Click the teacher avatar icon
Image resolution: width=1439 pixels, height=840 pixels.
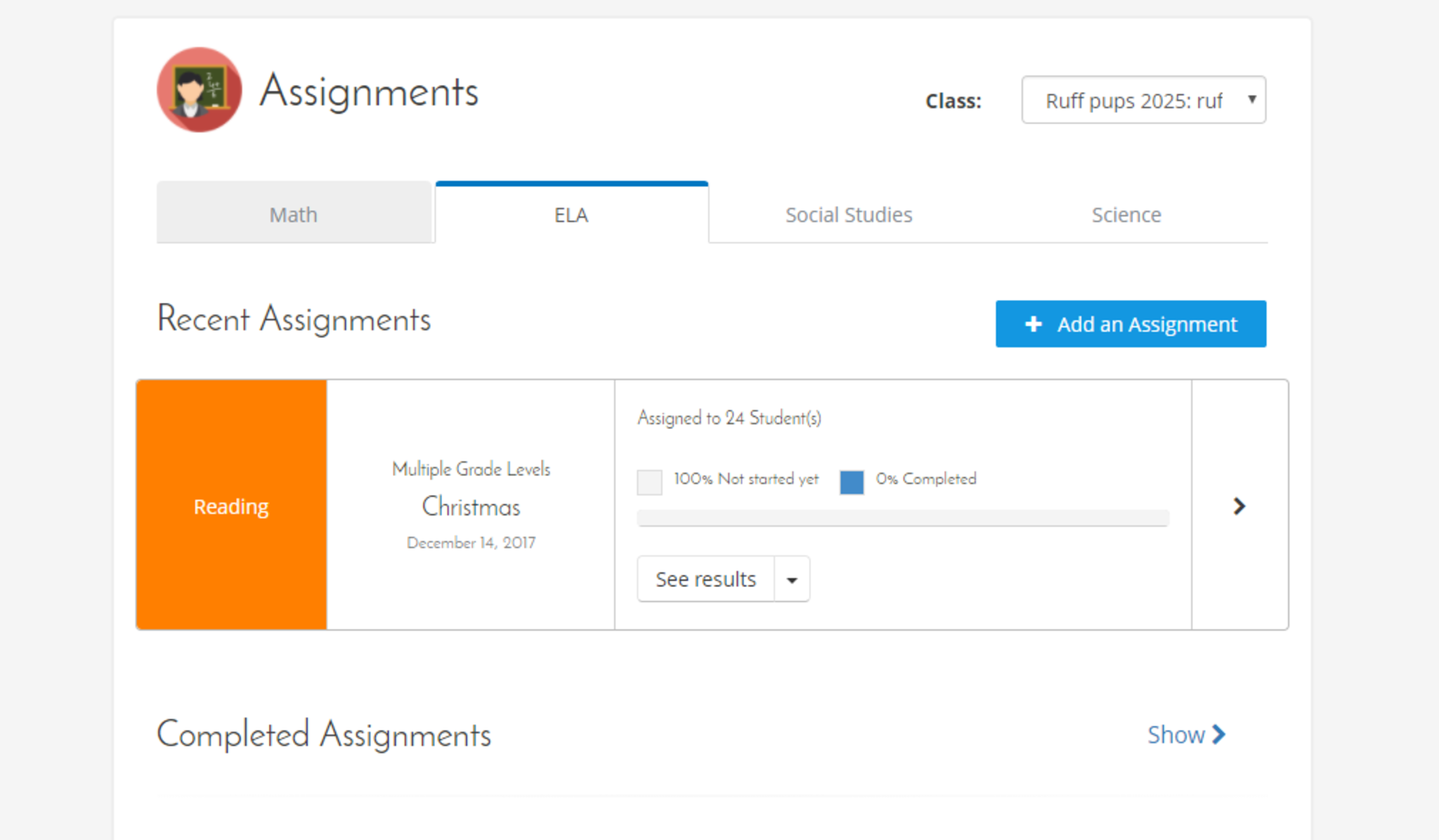pos(199,90)
